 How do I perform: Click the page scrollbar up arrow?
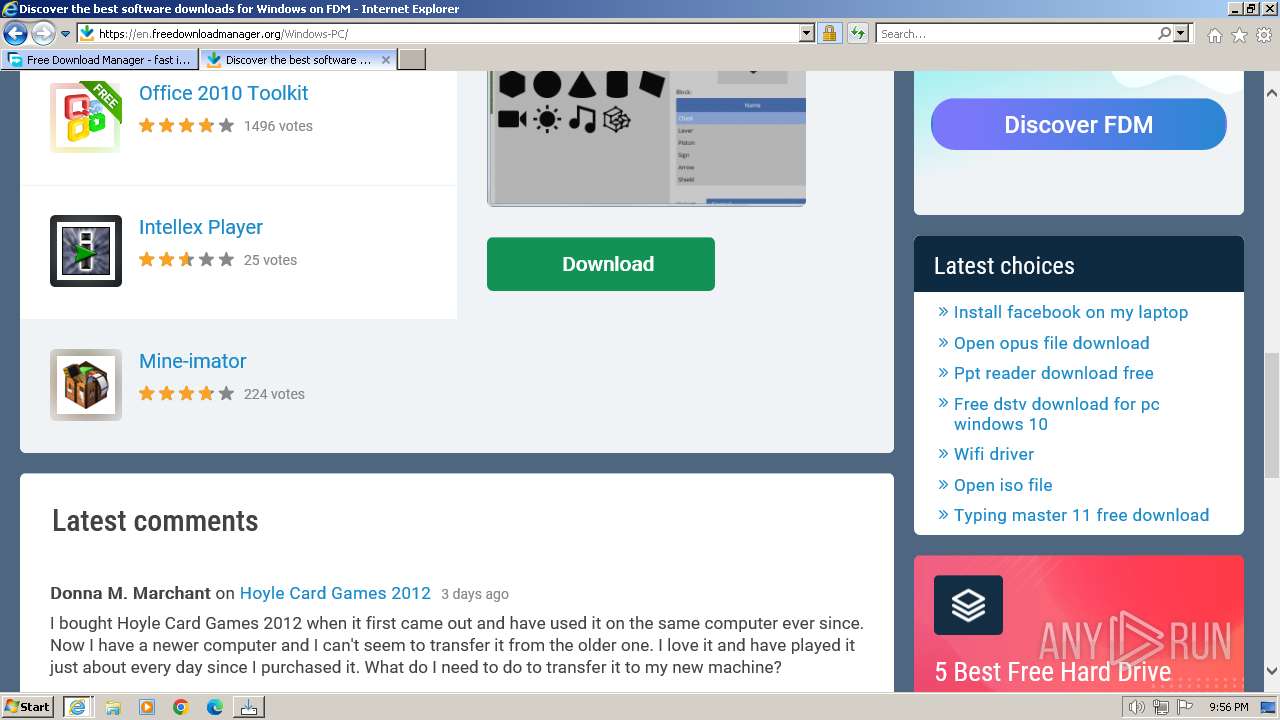point(1271,93)
